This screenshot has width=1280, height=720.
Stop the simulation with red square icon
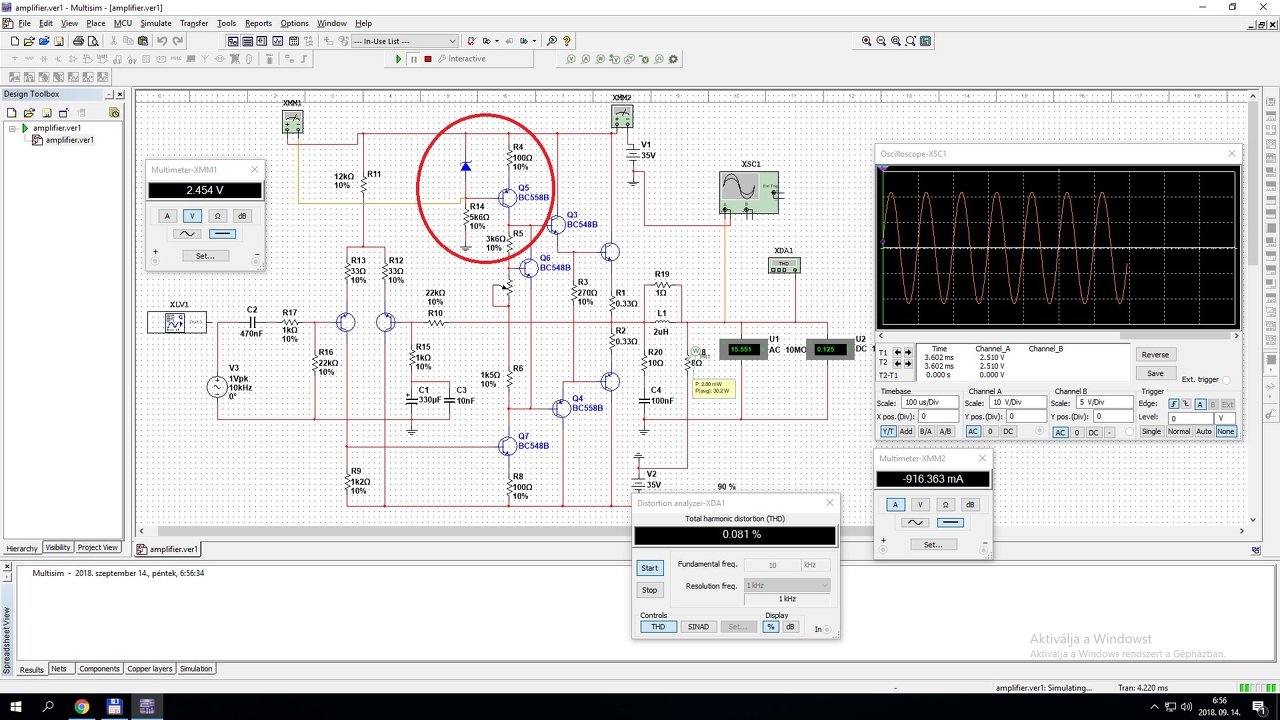(428, 59)
